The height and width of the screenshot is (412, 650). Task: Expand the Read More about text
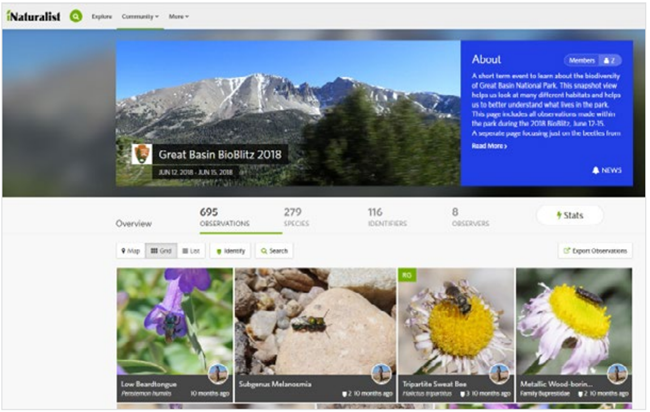pyautogui.click(x=489, y=146)
